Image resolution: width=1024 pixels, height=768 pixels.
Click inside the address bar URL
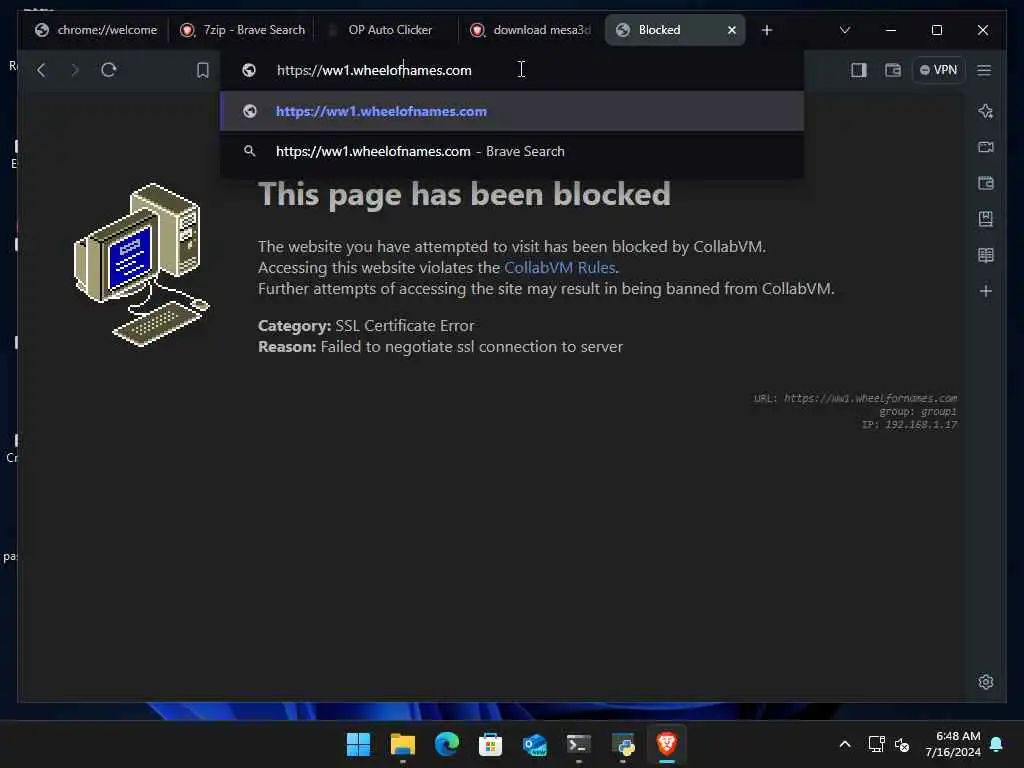point(374,70)
